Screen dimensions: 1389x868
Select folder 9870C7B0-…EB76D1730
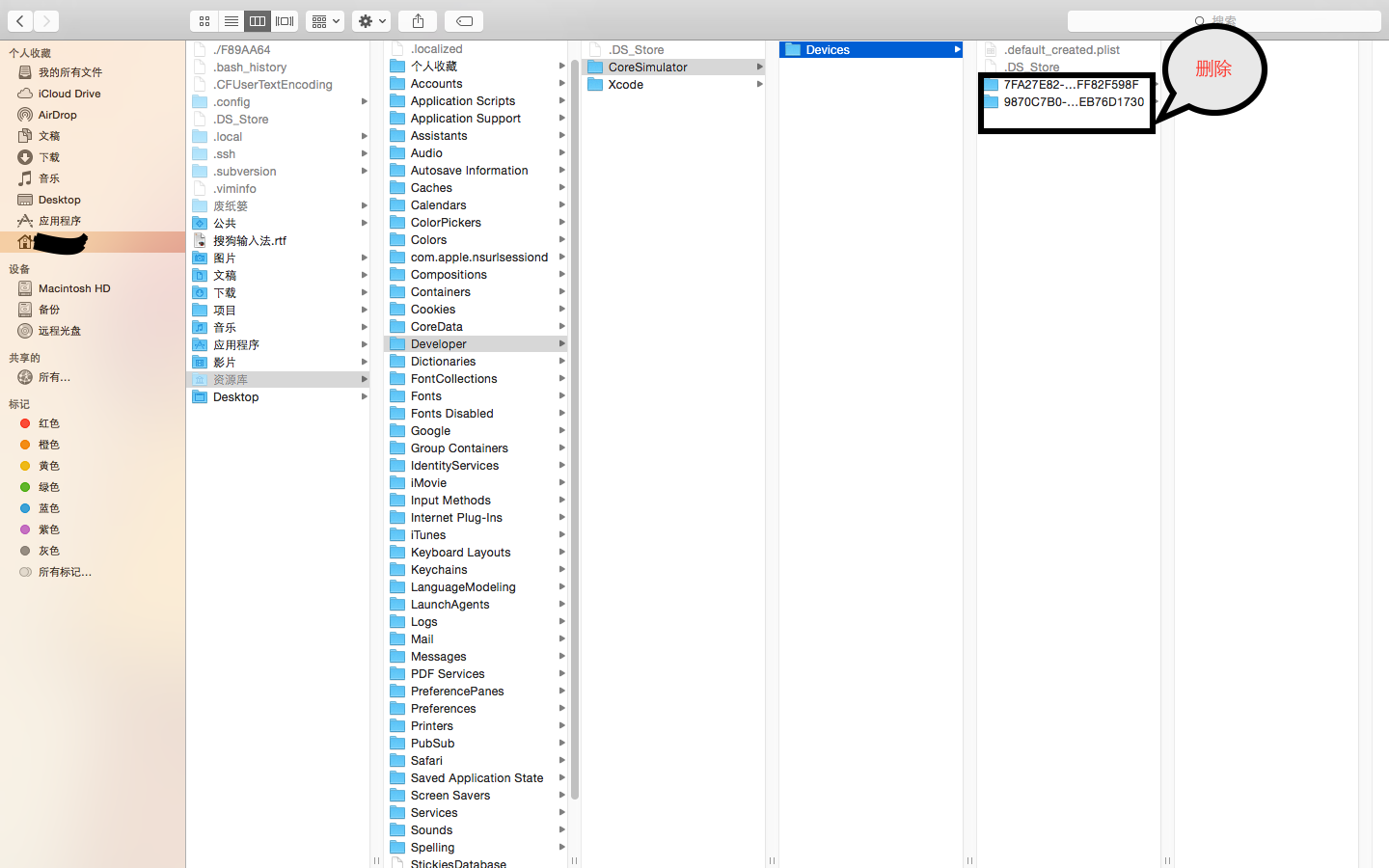click(x=1069, y=102)
